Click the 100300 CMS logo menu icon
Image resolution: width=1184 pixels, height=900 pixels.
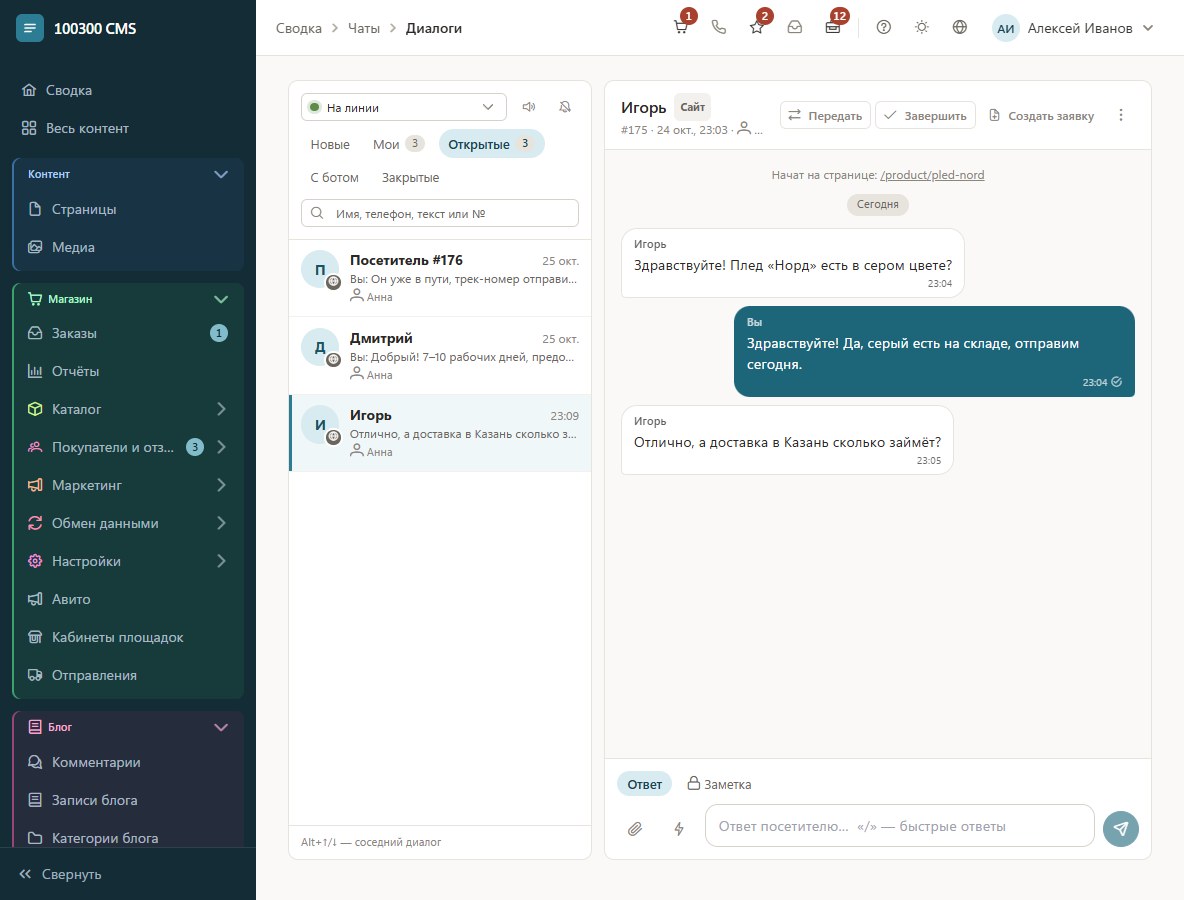click(29, 28)
